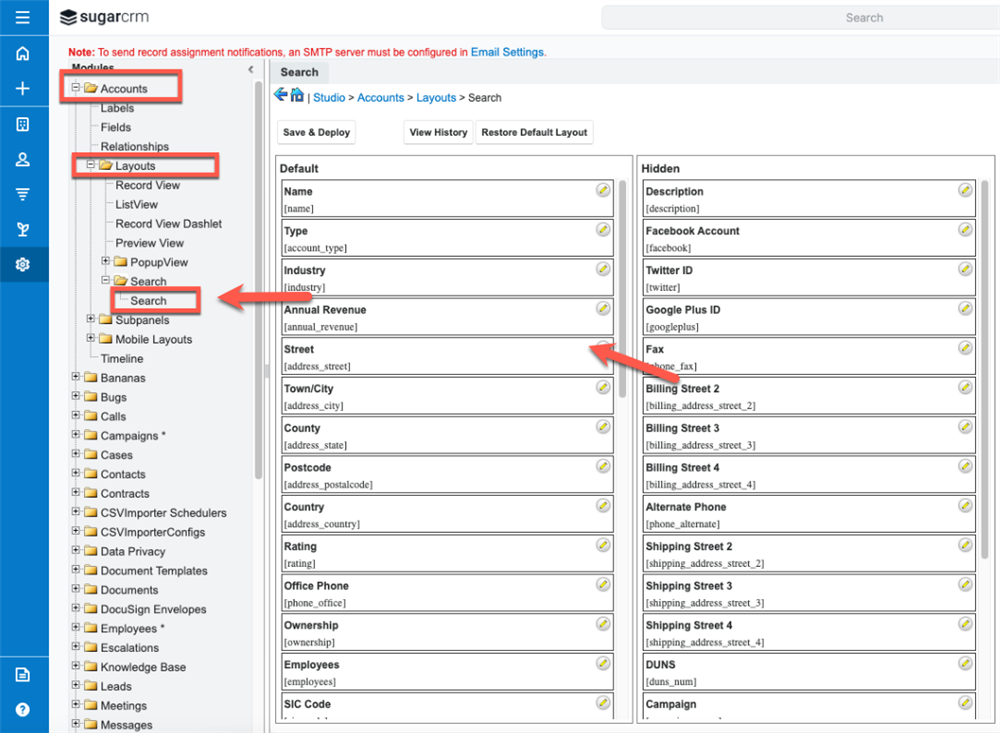Screen dimensions: 1000x733
Task: Click the Home icon in left sidebar
Action: click(23, 54)
